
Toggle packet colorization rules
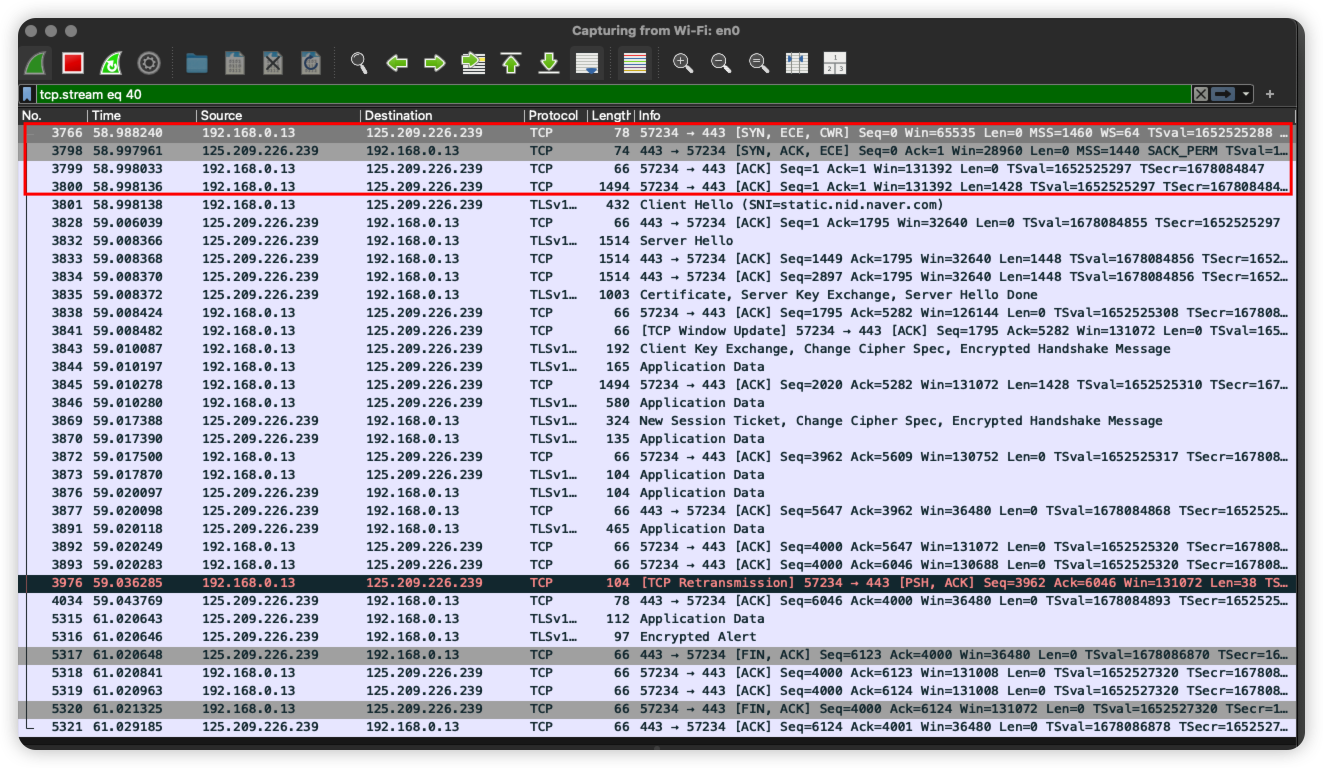tap(634, 63)
